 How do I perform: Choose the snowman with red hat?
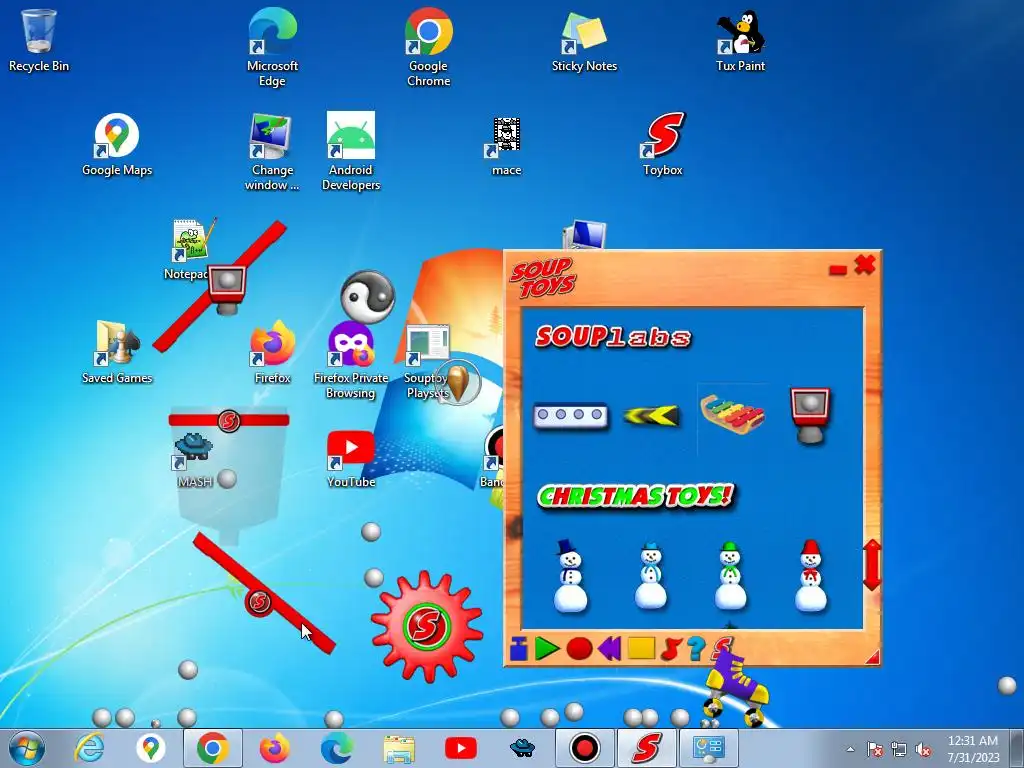click(810, 575)
